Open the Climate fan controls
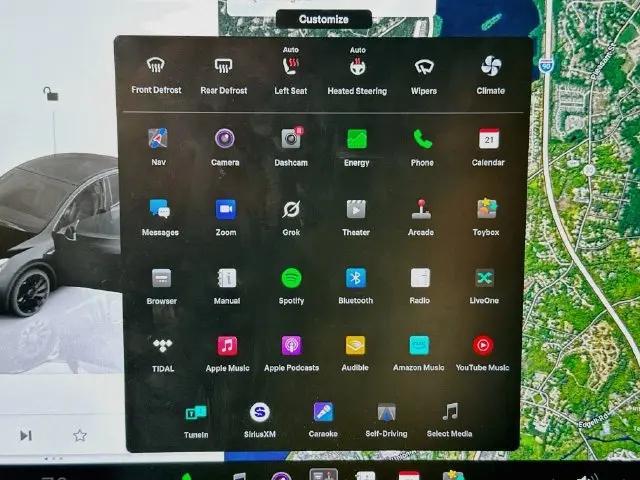 491,76
